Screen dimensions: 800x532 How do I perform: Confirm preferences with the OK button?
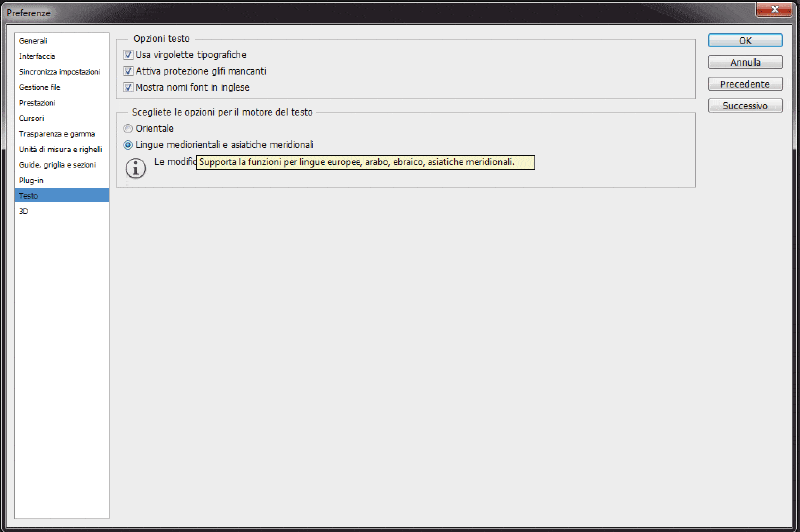745,41
